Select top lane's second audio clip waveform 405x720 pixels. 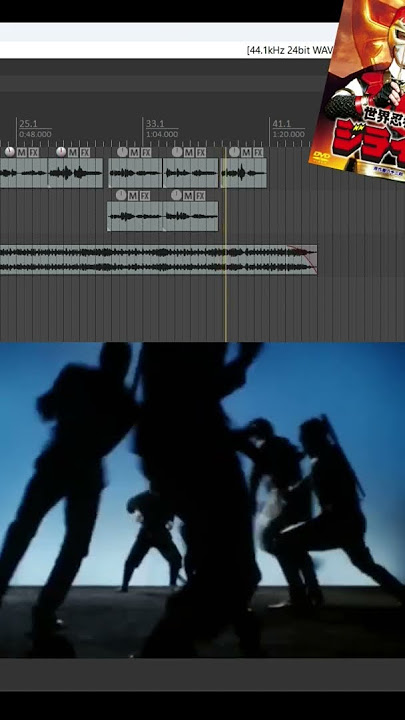(75, 173)
